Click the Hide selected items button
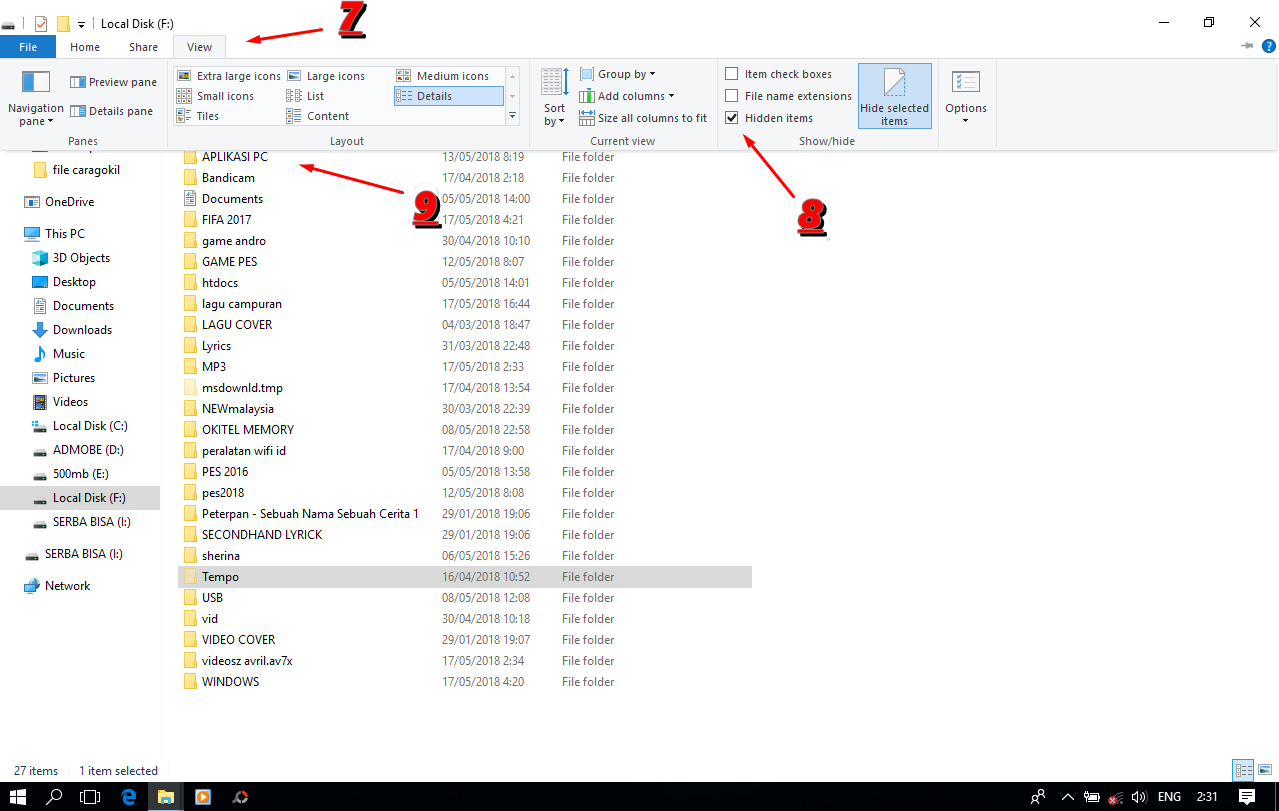The image size is (1279, 811). (893, 95)
